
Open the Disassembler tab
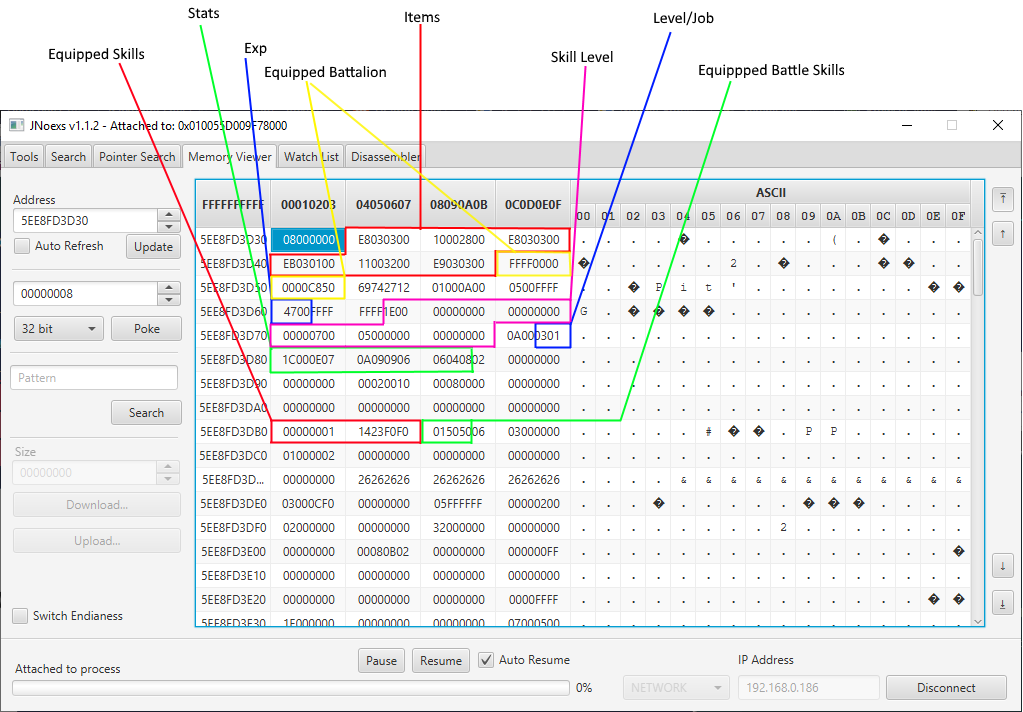pos(385,157)
